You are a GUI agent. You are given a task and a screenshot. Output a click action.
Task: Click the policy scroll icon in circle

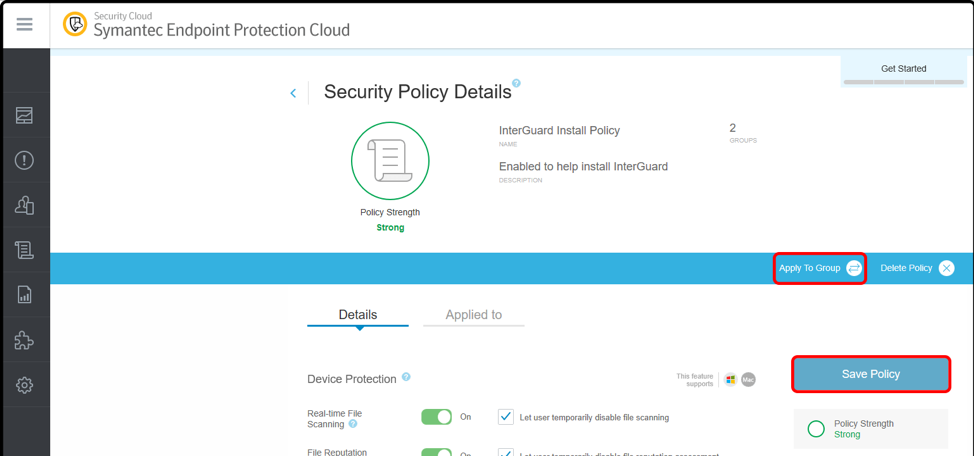pyautogui.click(x=390, y=160)
